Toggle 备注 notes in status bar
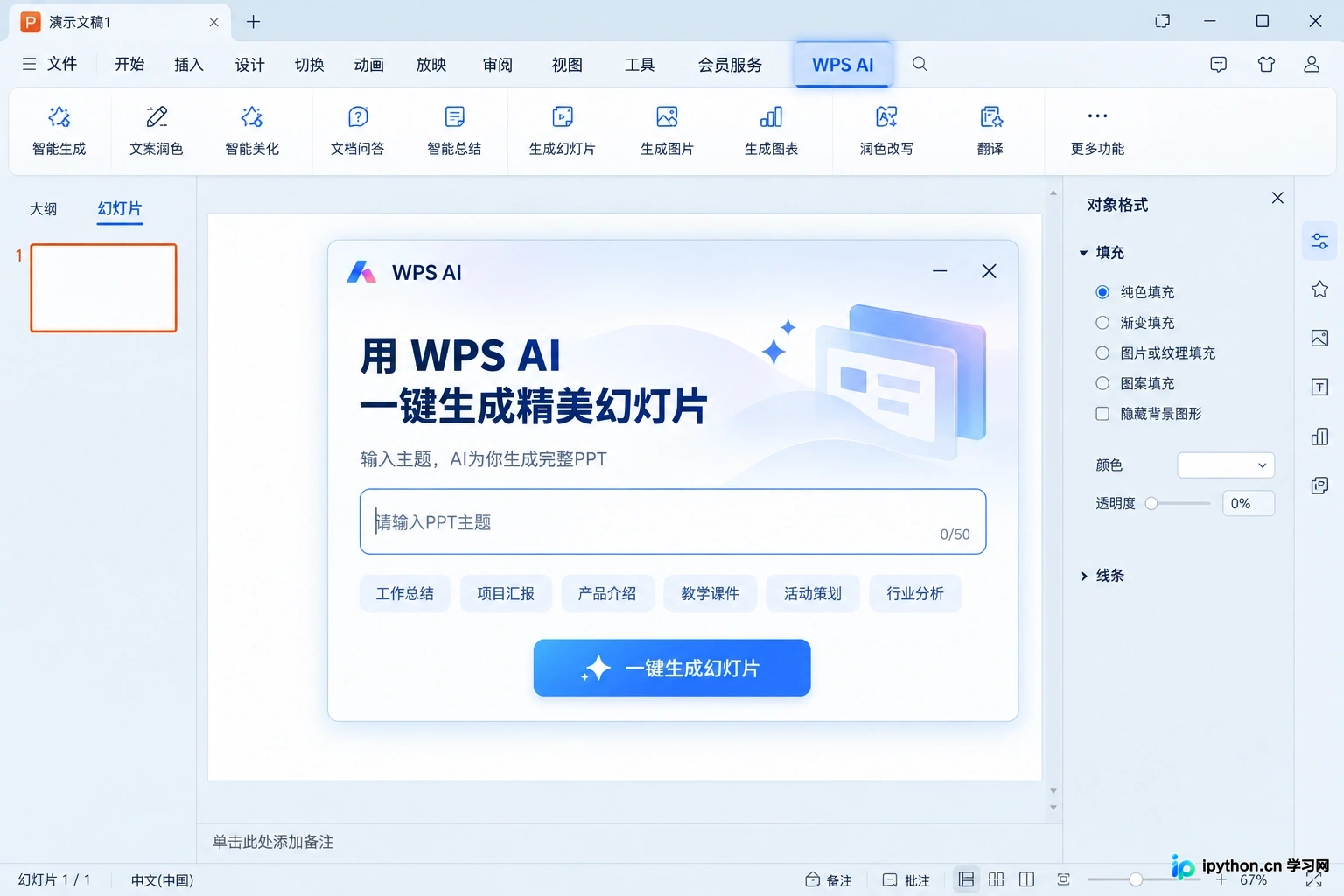Screen dimensions: 1344x896 coord(828,880)
